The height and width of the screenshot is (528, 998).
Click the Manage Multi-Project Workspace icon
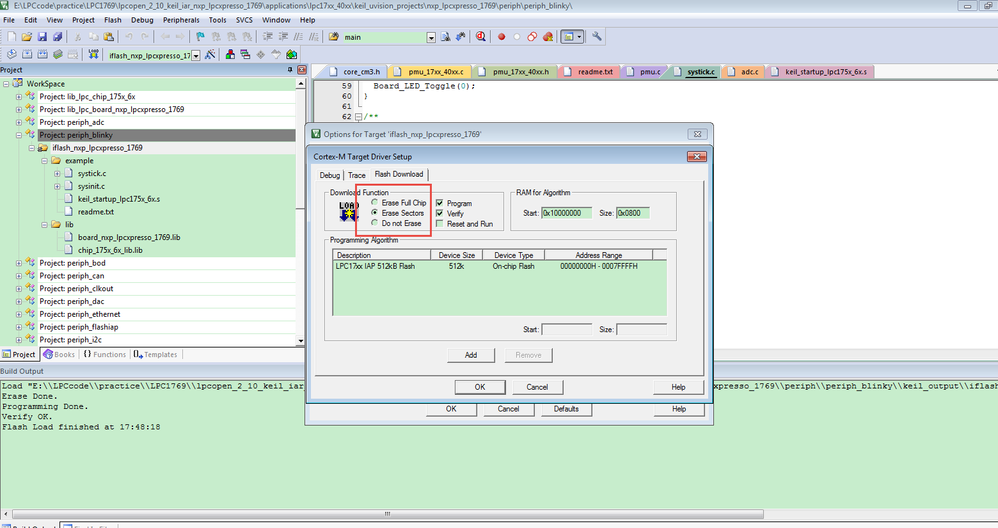[x=245, y=55]
